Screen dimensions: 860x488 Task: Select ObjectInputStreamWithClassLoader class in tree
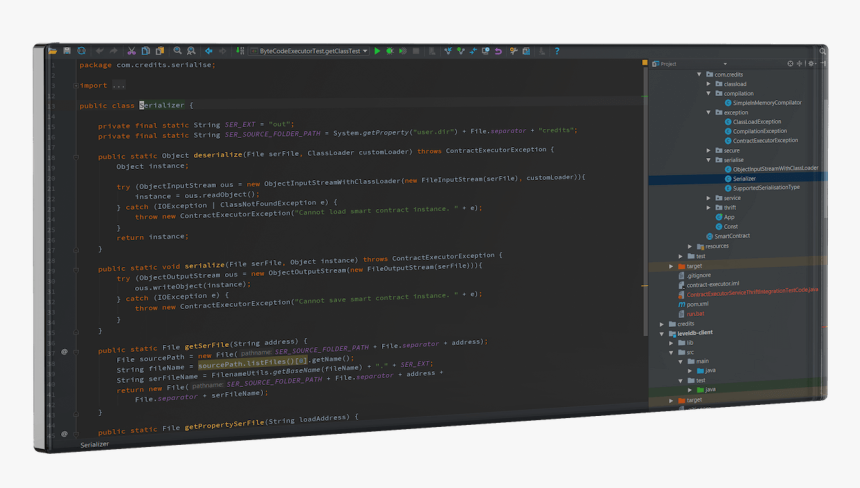(775, 168)
